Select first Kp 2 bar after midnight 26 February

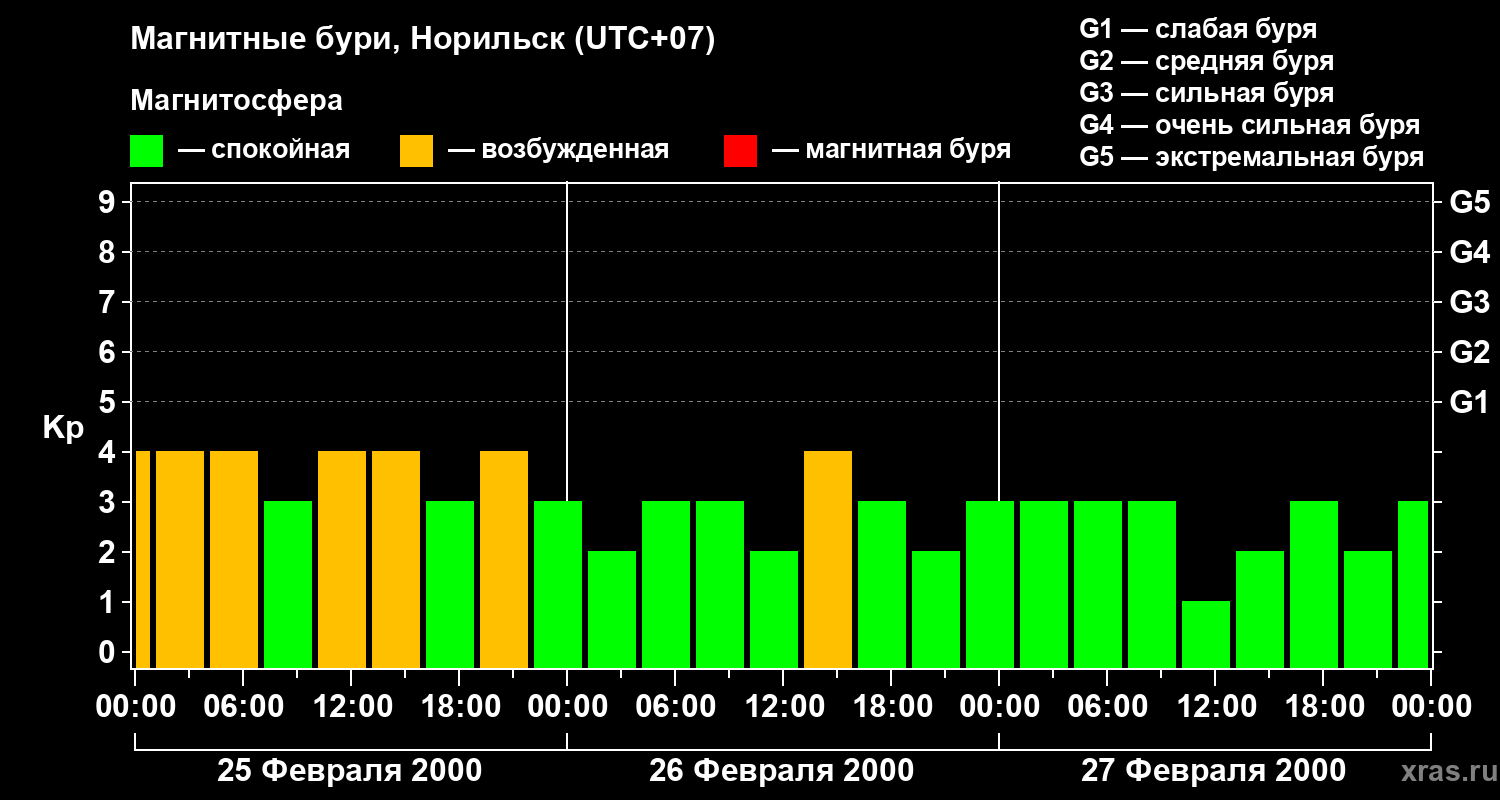tap(612, 609)
